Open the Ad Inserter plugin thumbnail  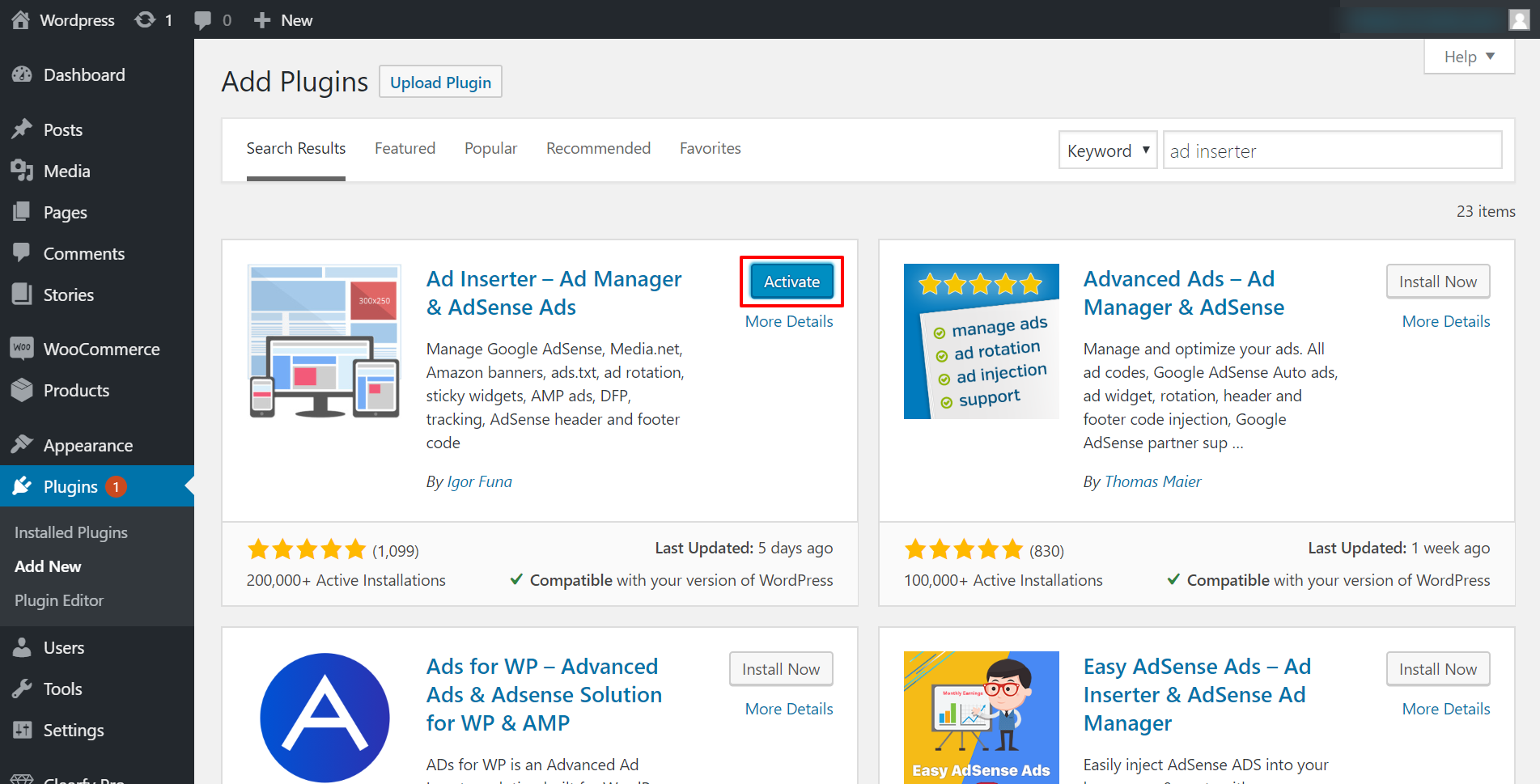point(325,341)
